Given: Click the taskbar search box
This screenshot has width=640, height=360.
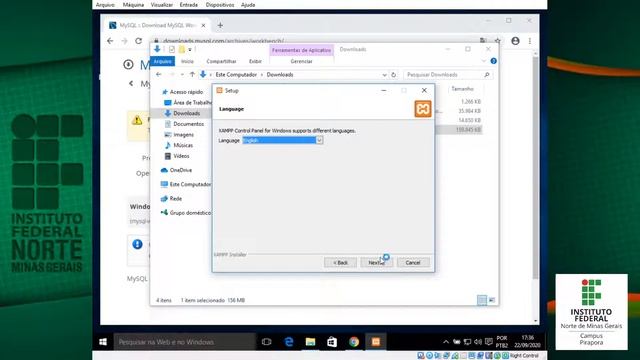Looking at the screenshot, I should [x=184, y=342].
